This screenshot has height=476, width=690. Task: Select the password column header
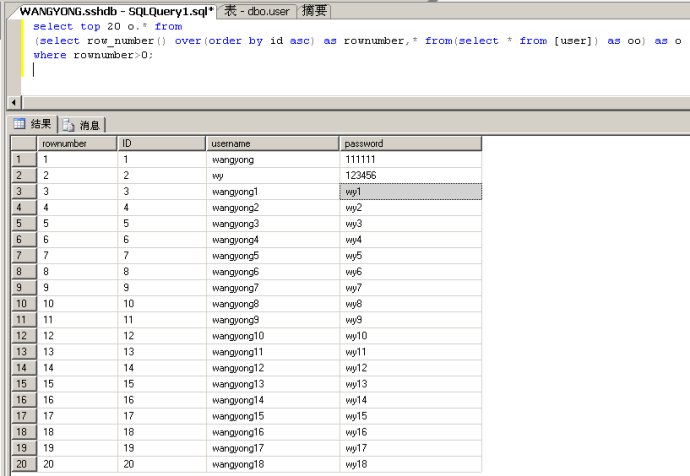tap(410, 143)
